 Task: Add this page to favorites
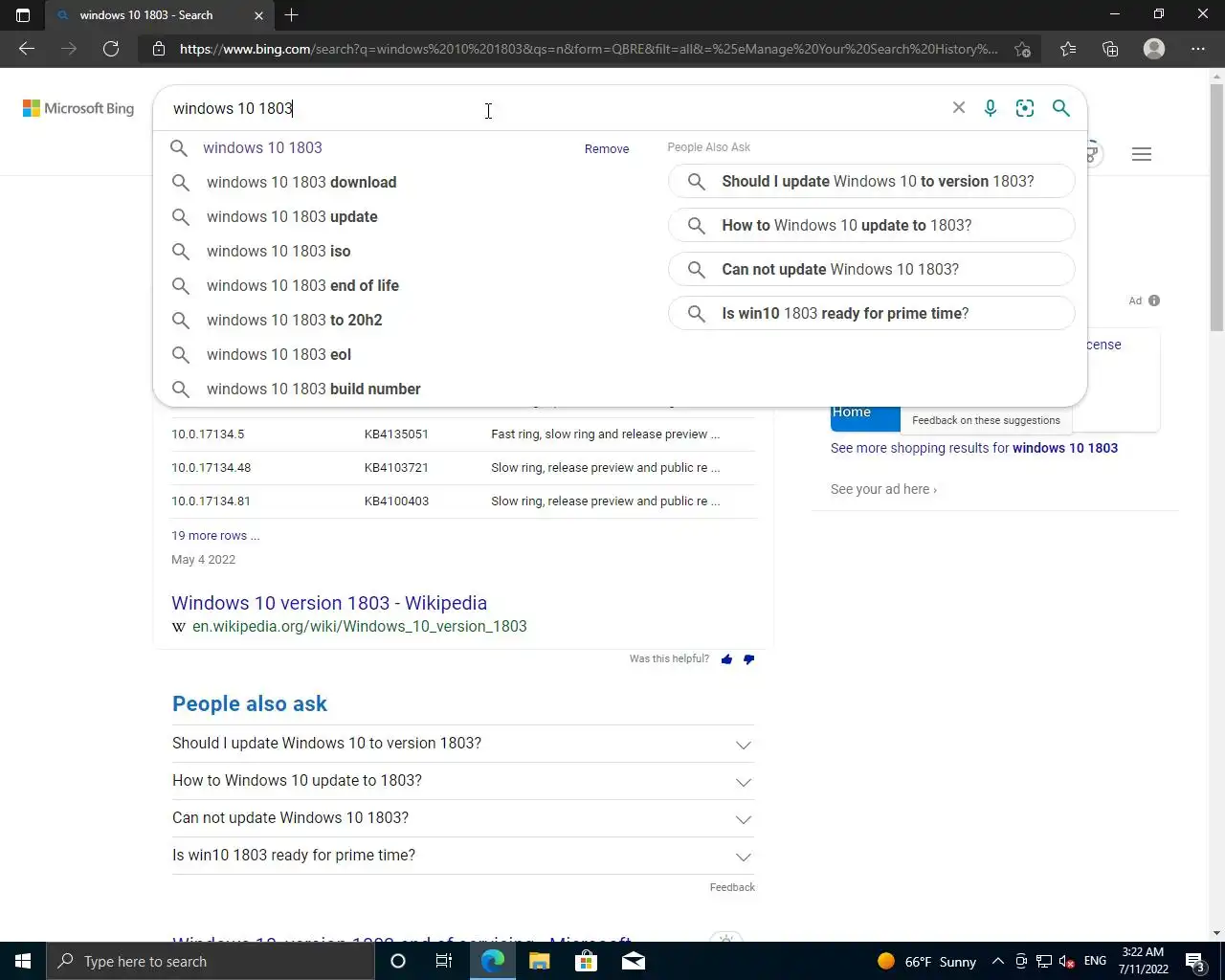1022,49
